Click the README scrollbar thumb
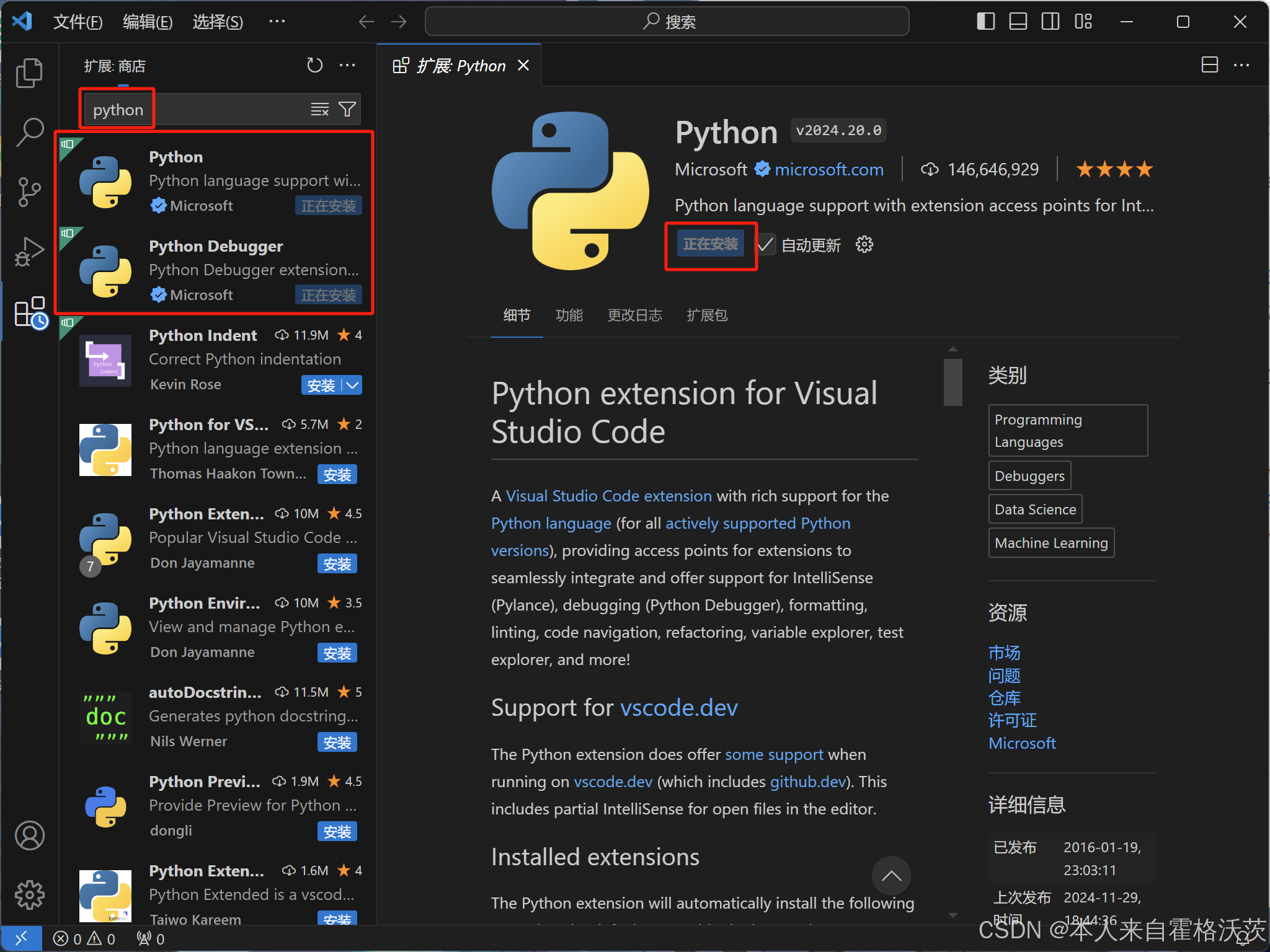 click(x=952, y=382)
